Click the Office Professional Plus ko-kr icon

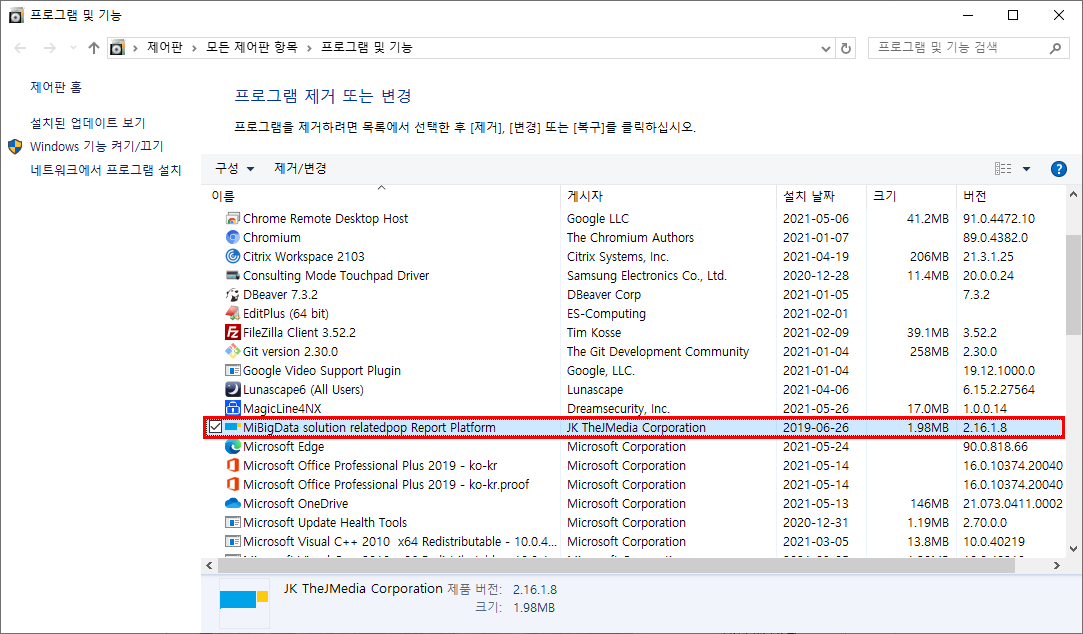(233, 465)
